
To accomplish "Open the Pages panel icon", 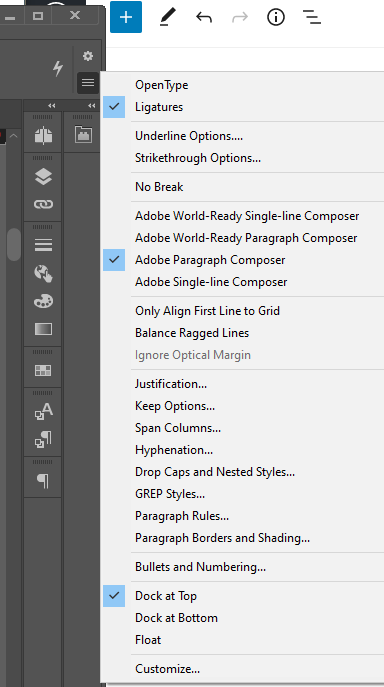I will pyautogui.click(x=43, y=135).
